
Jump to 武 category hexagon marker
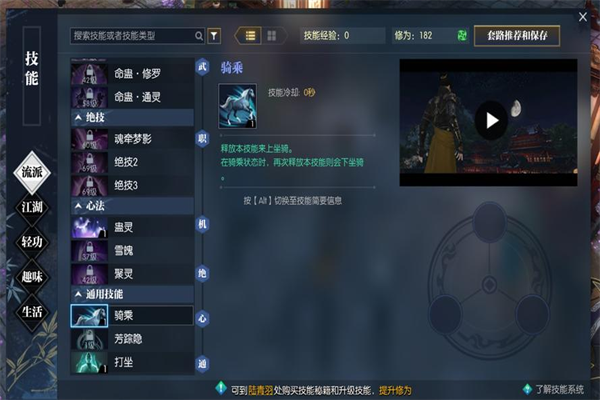[x=202, y=67]
